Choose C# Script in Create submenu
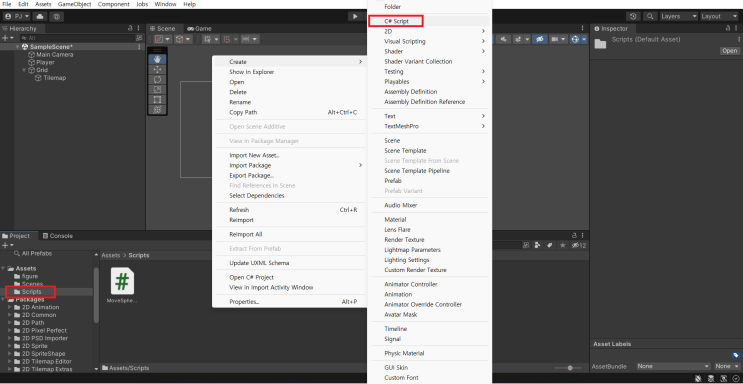743x384 pixels. point(396,21)
